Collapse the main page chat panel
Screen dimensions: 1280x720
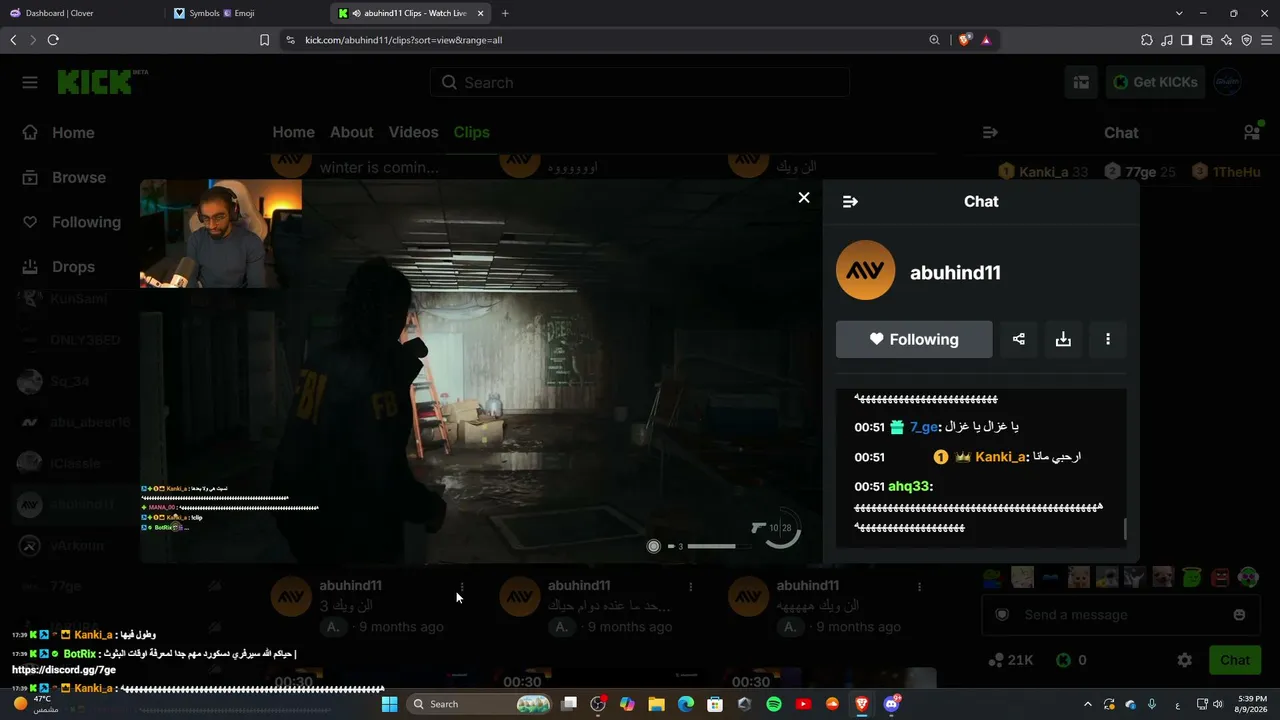tap(990, 132)
